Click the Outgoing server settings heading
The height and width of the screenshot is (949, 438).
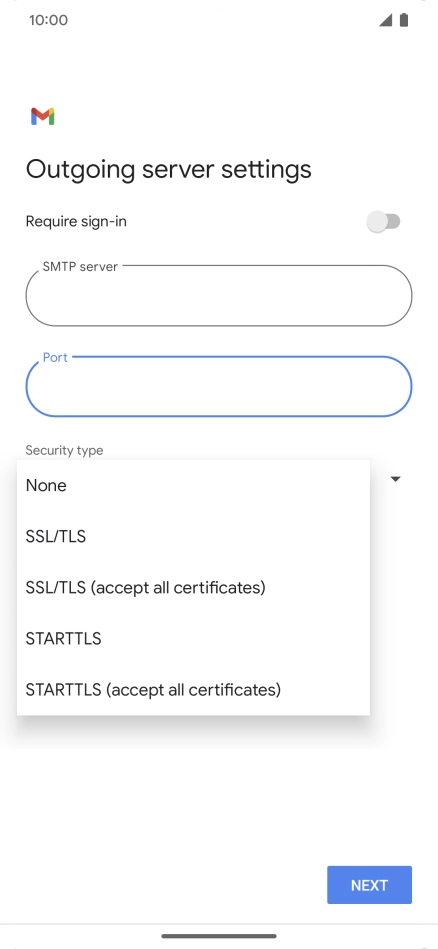(169, 169)
